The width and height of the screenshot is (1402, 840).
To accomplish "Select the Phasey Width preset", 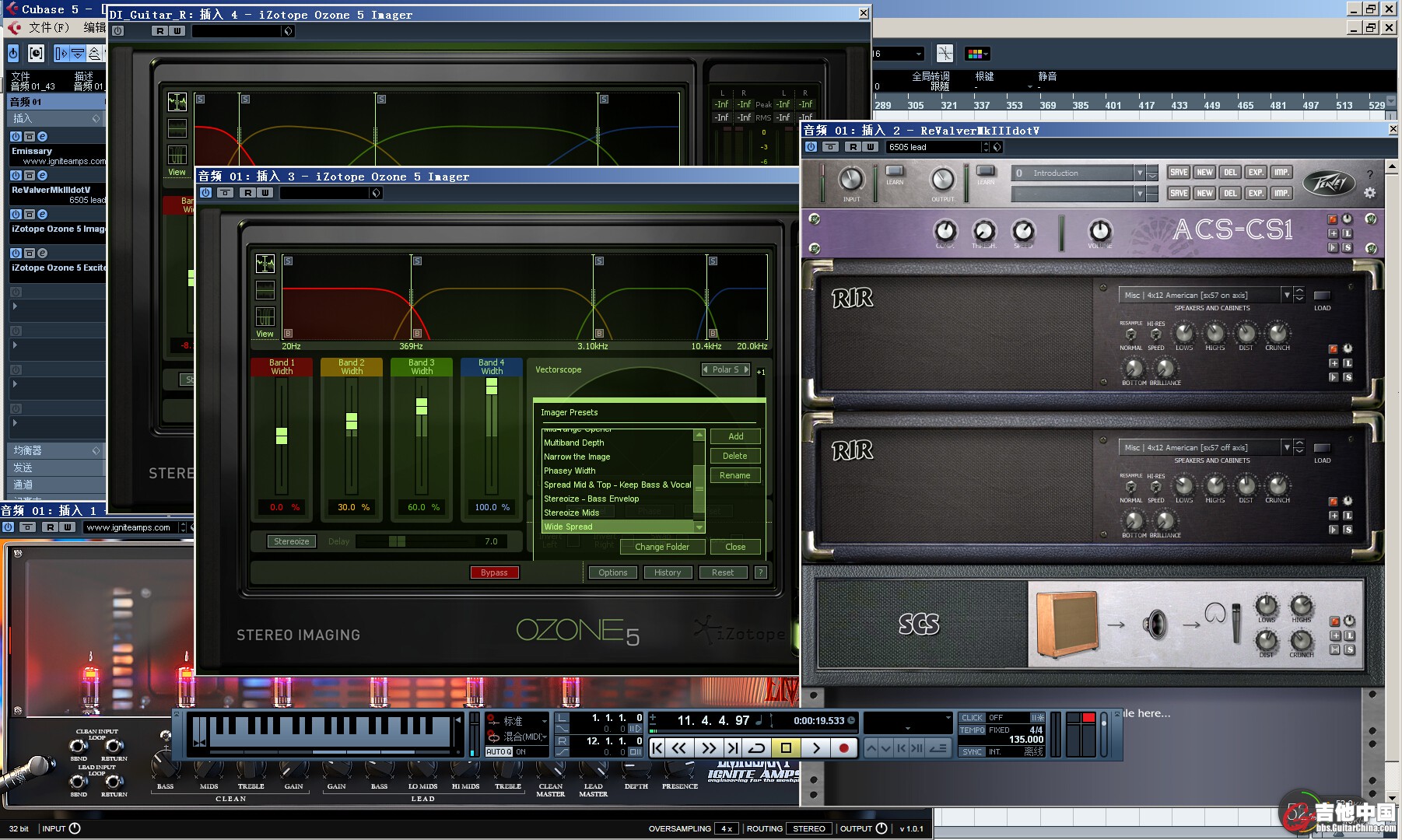I will click(x=617, y=471).
